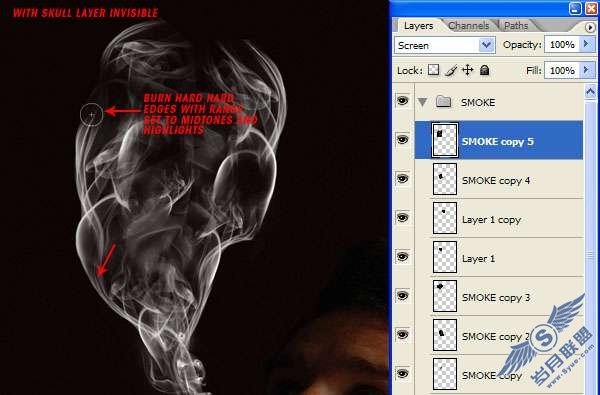Close the Layers palette window

591,8
